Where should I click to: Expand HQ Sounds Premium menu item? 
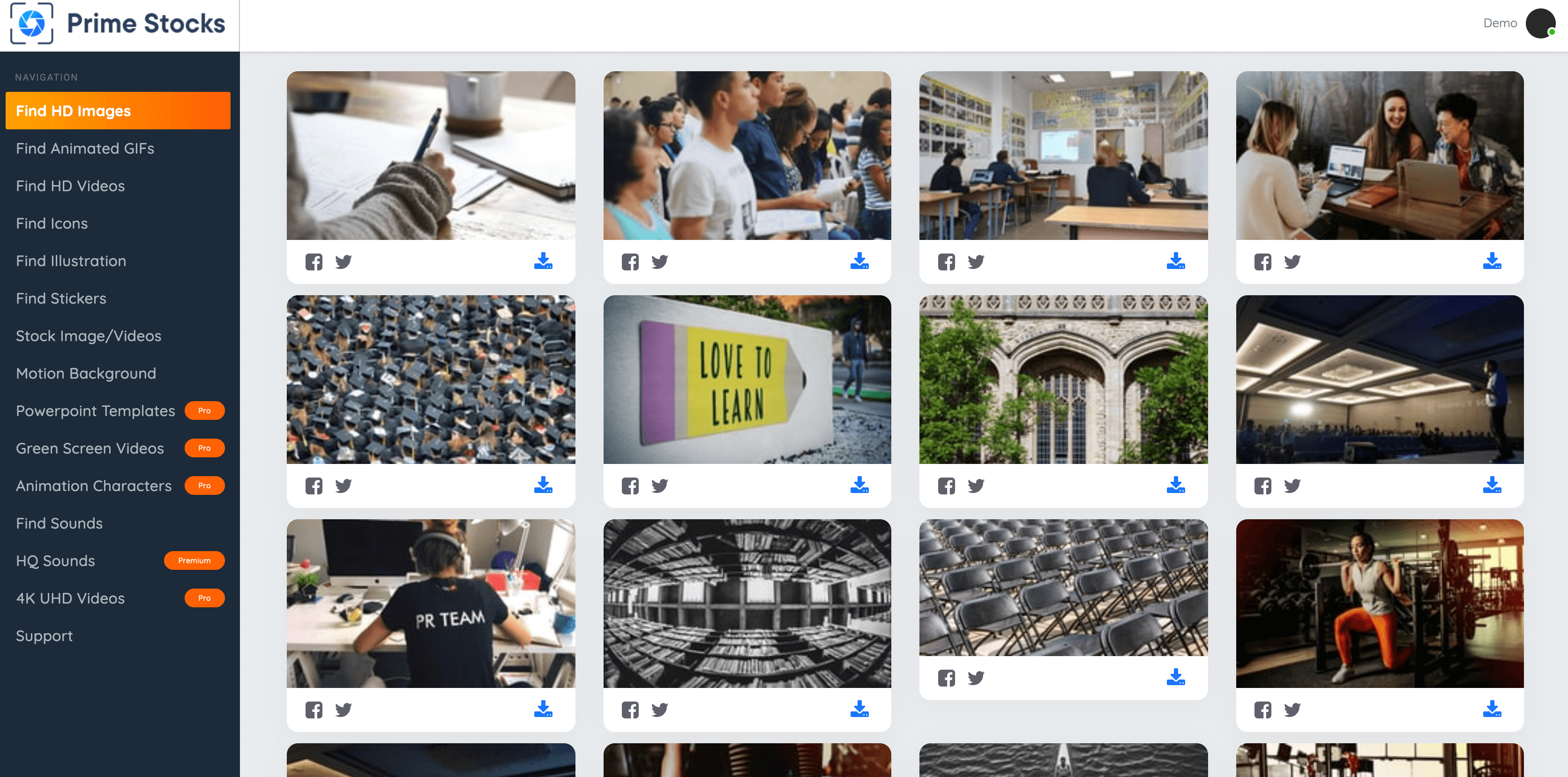[120, 561]
